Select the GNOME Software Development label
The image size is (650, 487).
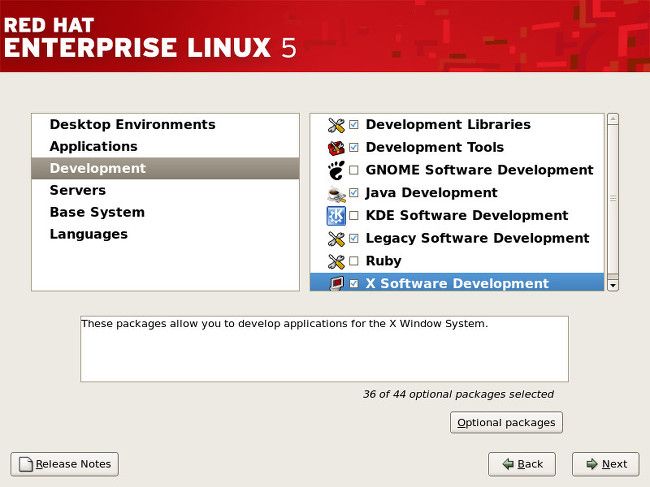point(480,170)
